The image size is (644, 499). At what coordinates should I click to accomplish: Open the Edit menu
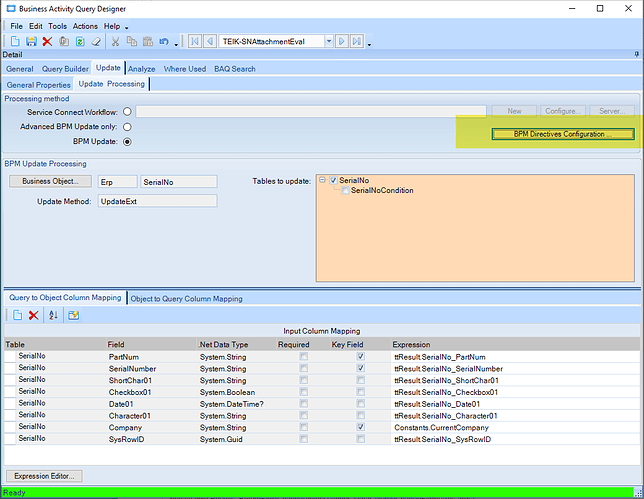(x=36, y=26)
